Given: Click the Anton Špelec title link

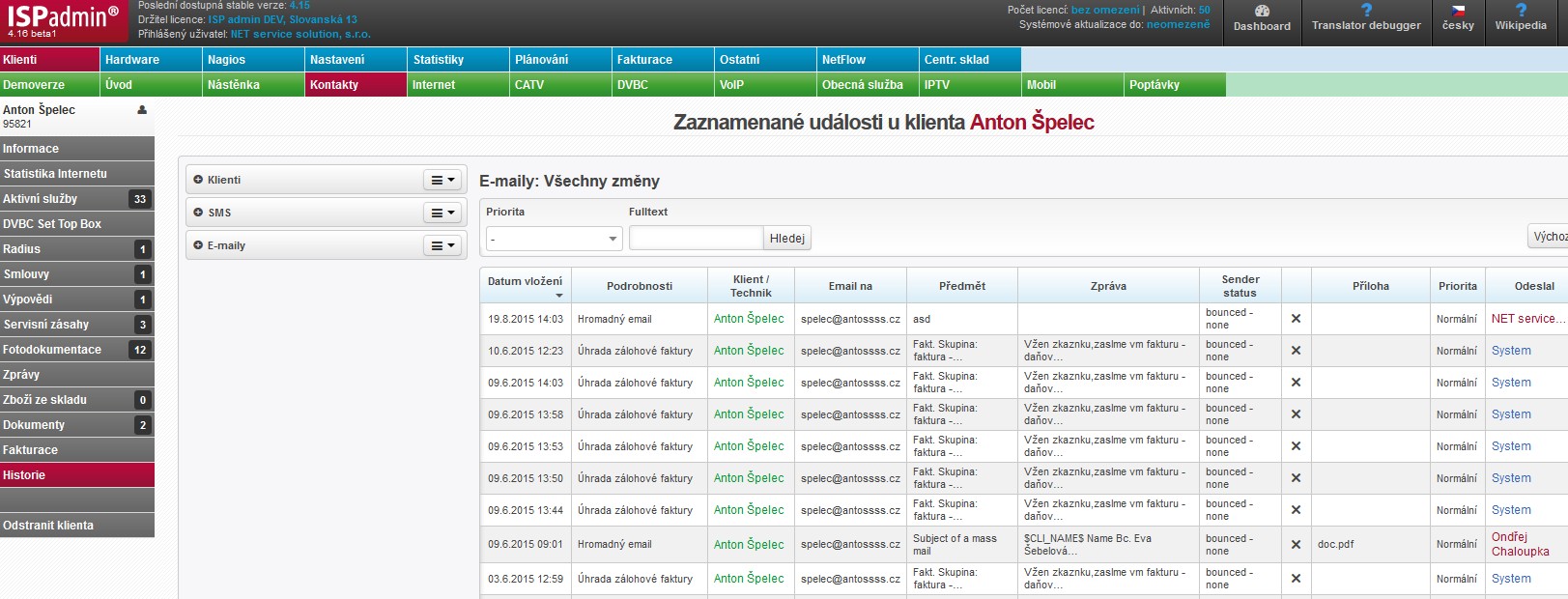Looking at the screenshot, I should pyautogui.click(x=1032, y=123).
